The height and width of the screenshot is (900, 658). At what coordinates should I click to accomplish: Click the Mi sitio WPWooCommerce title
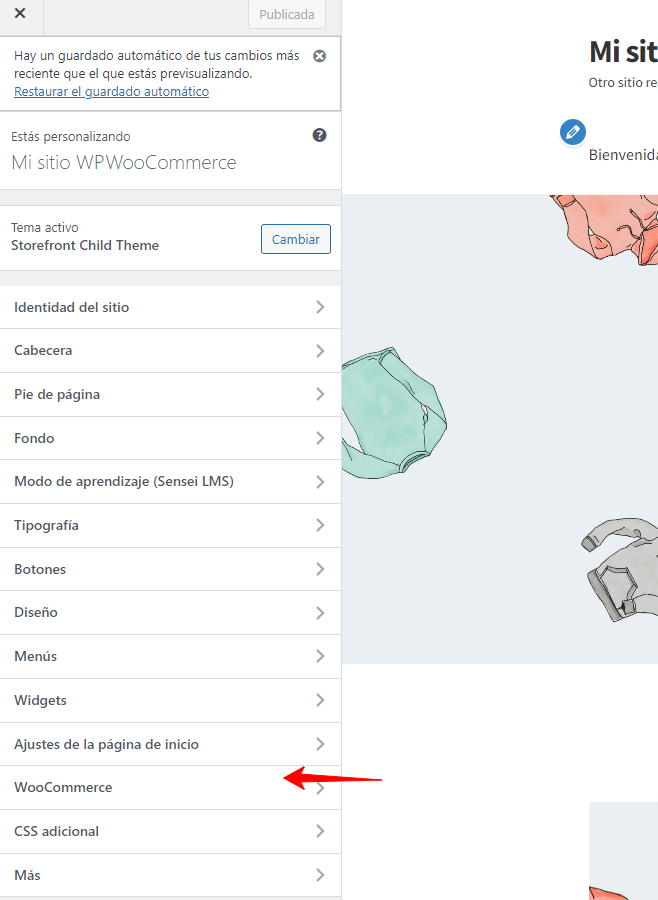(124, 162)
